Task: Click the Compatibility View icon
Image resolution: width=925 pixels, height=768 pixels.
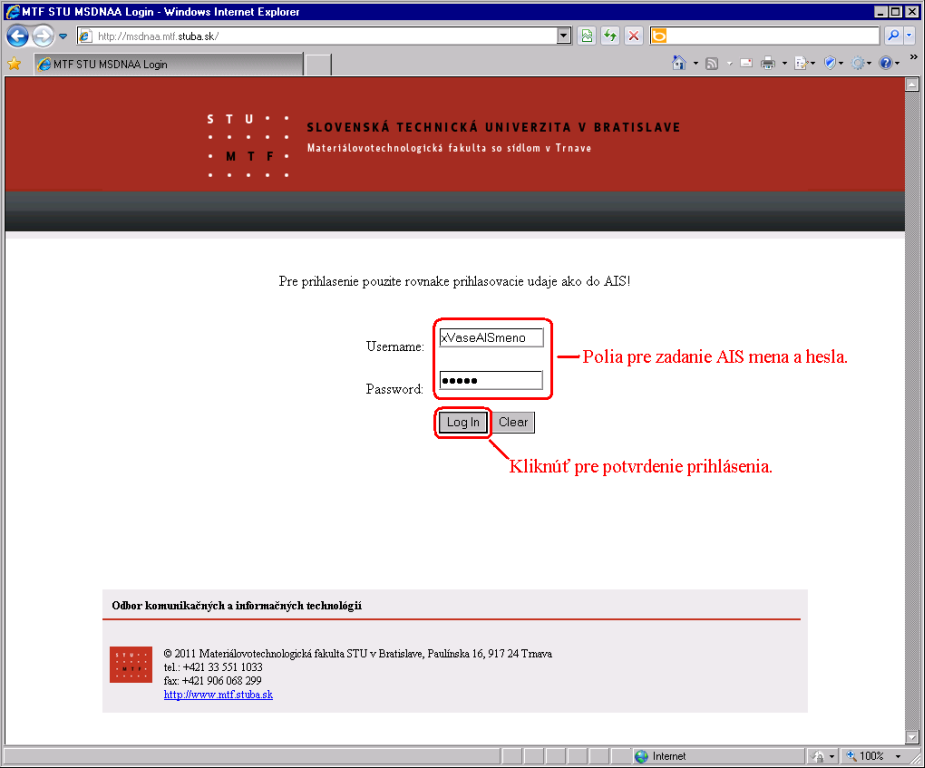Action: (587, 36)
